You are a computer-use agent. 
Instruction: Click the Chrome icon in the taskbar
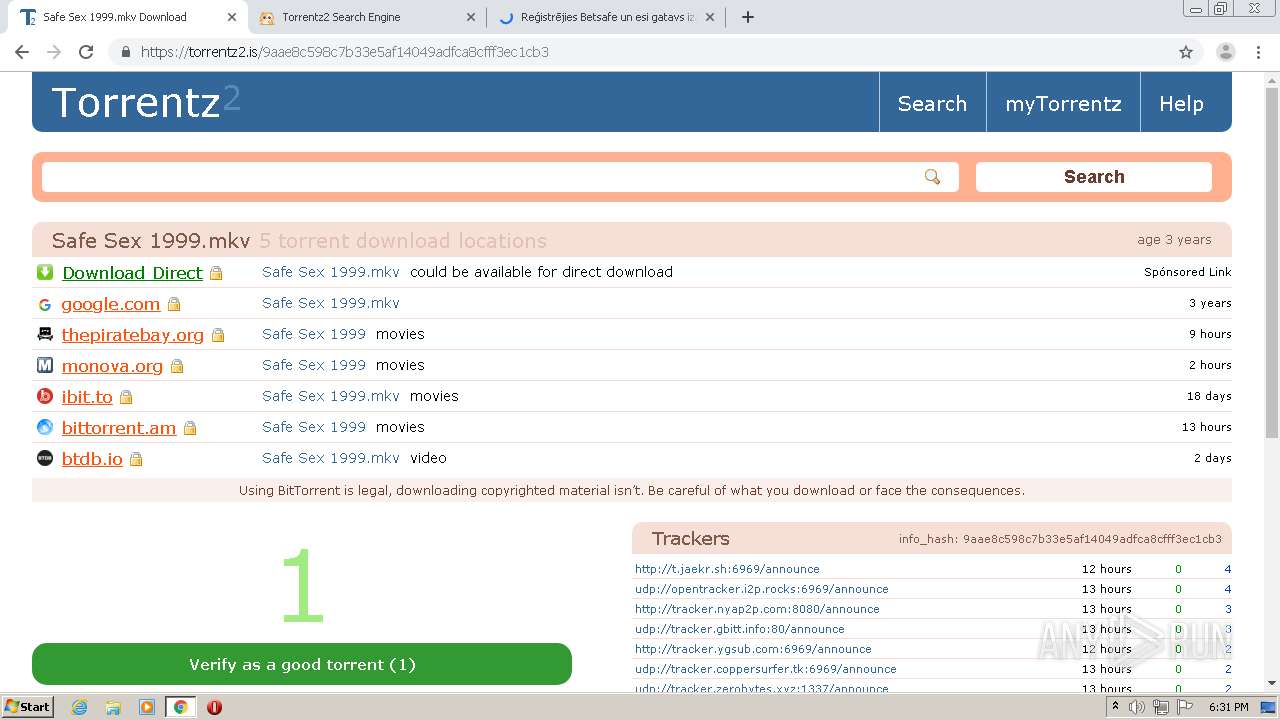pyautogui.click(x=180, y=707)
